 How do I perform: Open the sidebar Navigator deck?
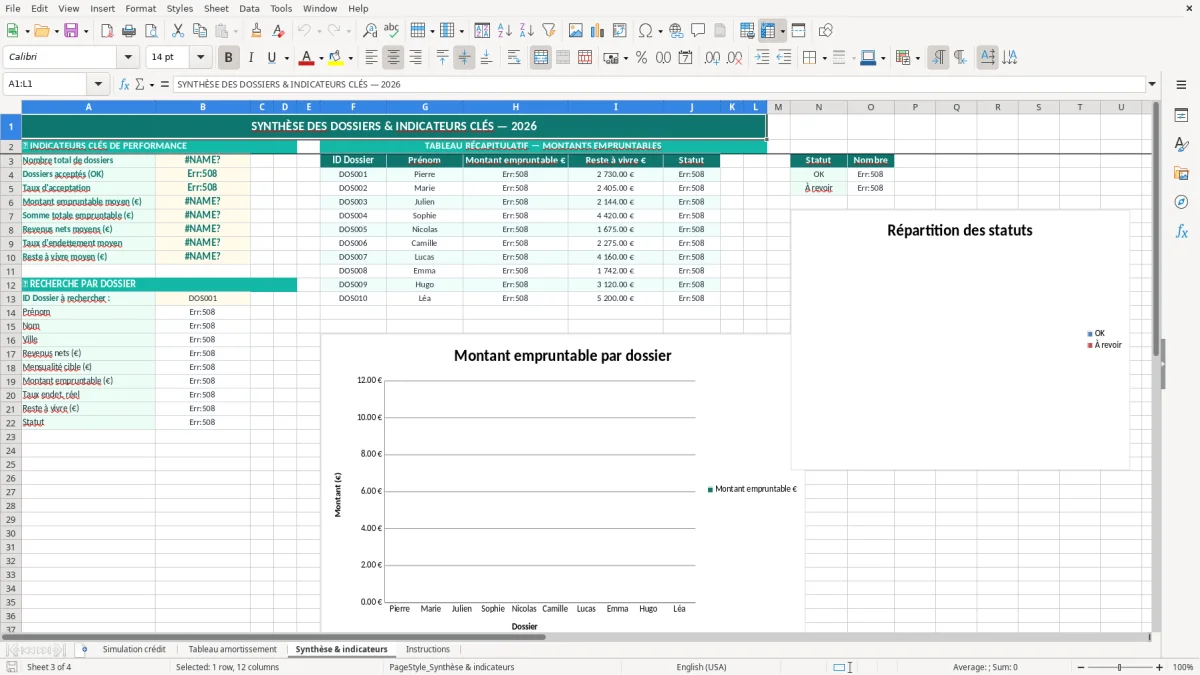tap(1181, 202)
